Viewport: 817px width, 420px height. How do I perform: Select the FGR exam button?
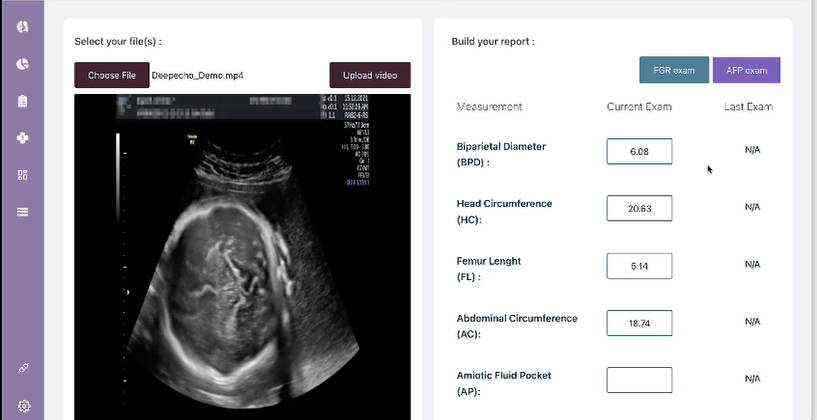coord(674,70)
